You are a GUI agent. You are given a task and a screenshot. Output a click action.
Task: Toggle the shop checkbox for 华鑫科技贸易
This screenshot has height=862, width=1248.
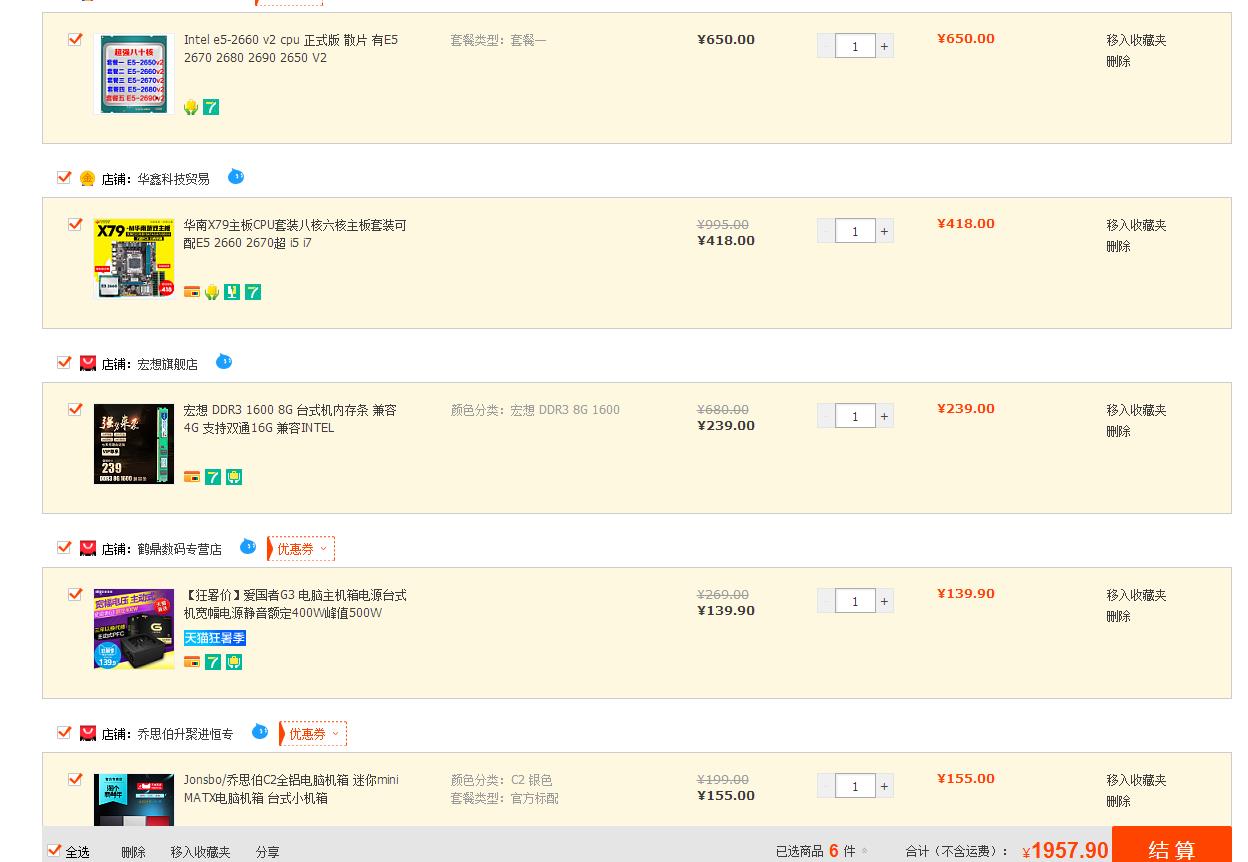pos(64,177)
